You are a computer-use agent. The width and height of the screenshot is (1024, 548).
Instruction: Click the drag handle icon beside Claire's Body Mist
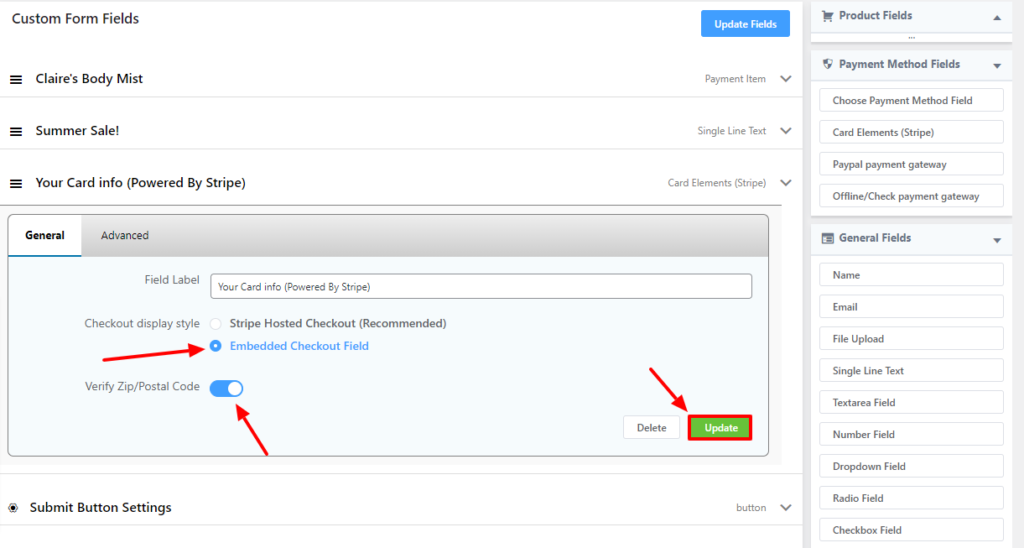click(x=16, y=79)
